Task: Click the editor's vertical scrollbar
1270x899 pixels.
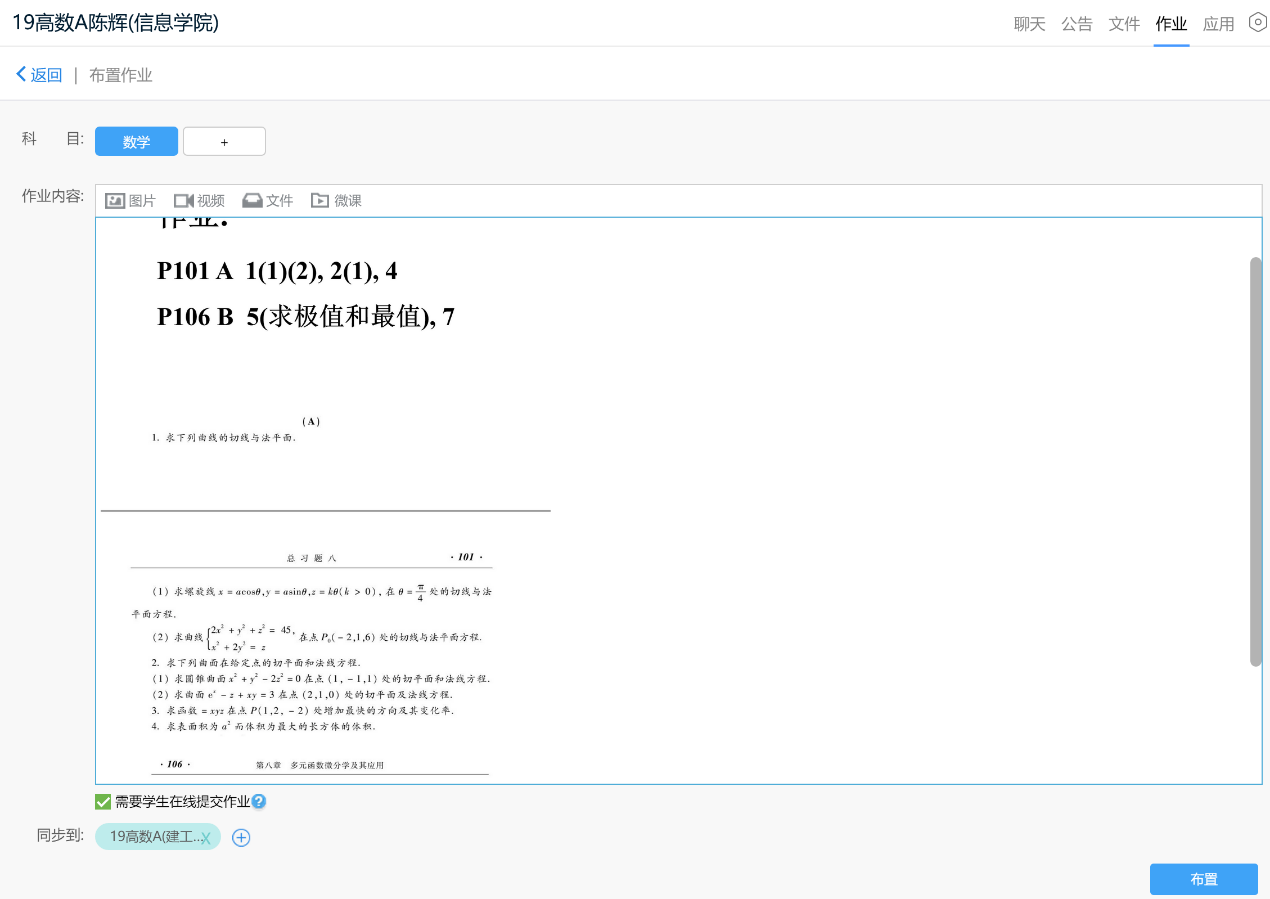Action: coord(1256,460)
